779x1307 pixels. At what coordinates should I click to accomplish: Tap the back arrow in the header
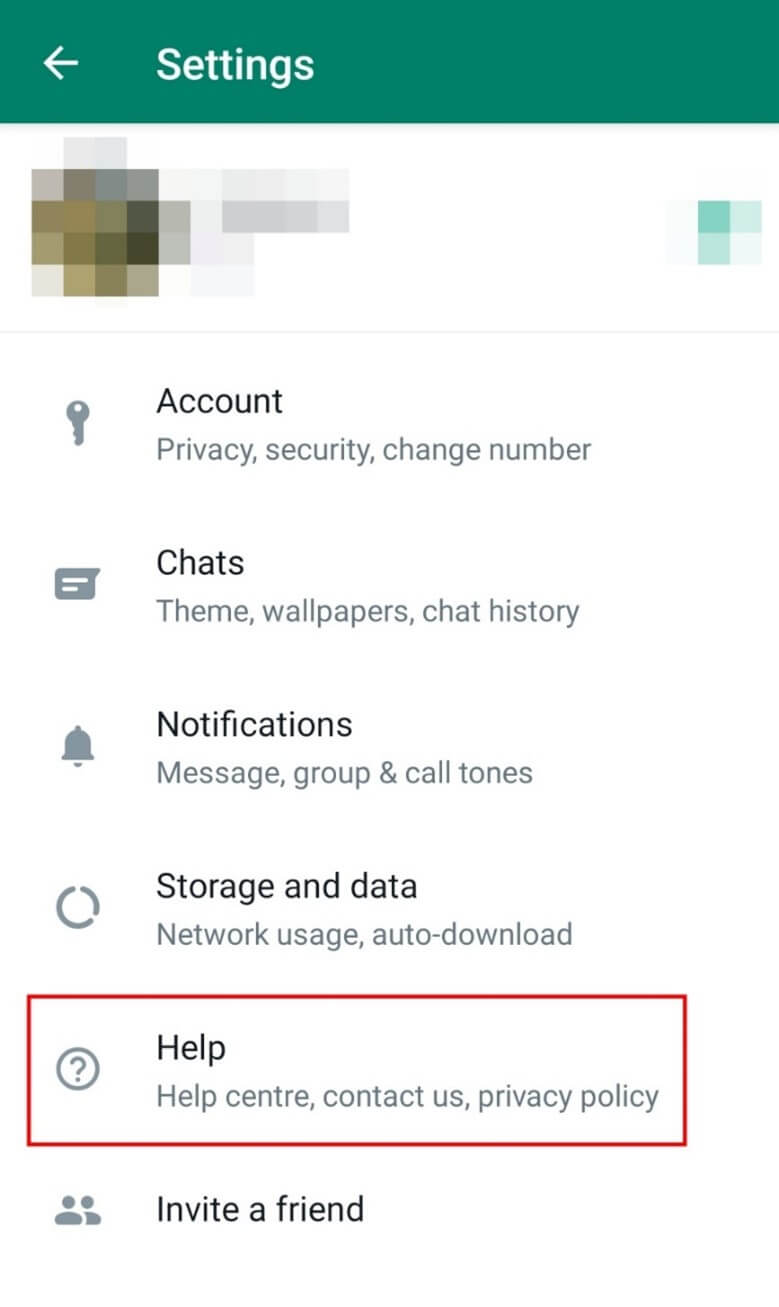pyautogui.click(x=60, y=63)
